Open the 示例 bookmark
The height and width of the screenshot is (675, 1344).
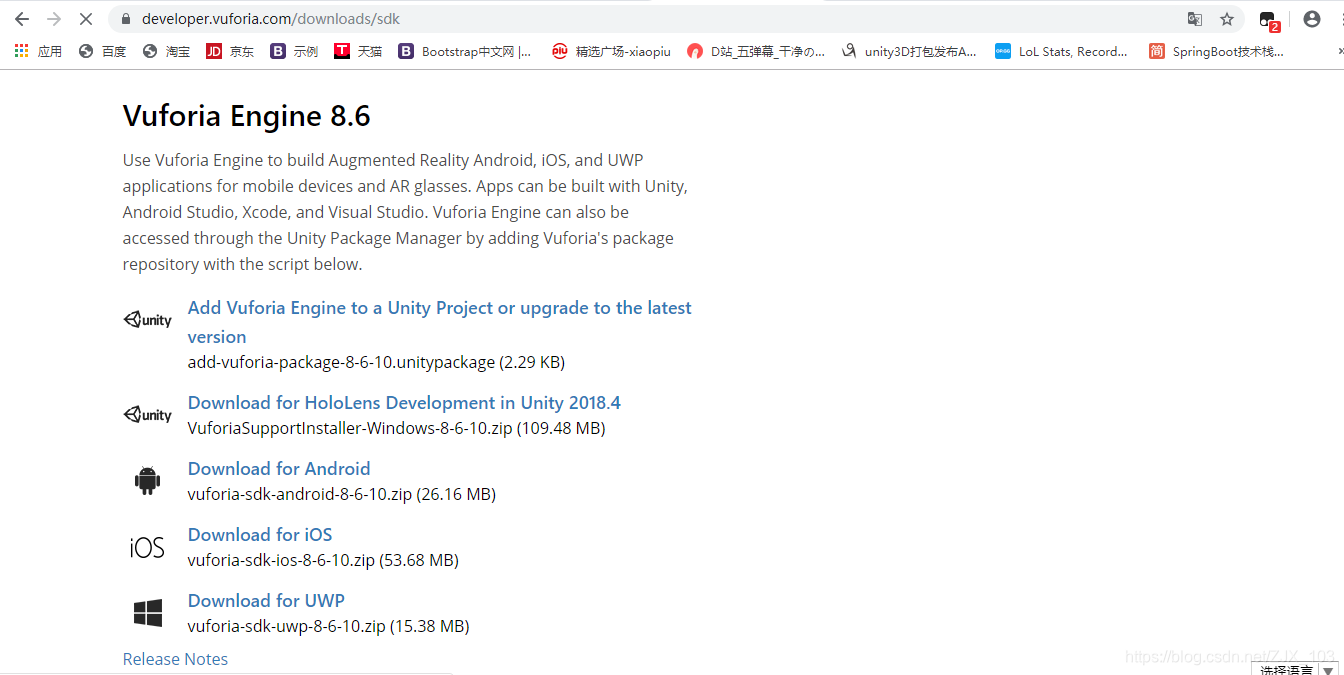click(x=294, y=51)
